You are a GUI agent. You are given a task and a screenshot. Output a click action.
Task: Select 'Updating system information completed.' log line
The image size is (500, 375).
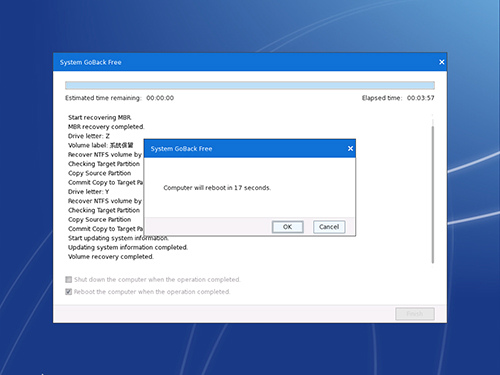coord(128,247)
